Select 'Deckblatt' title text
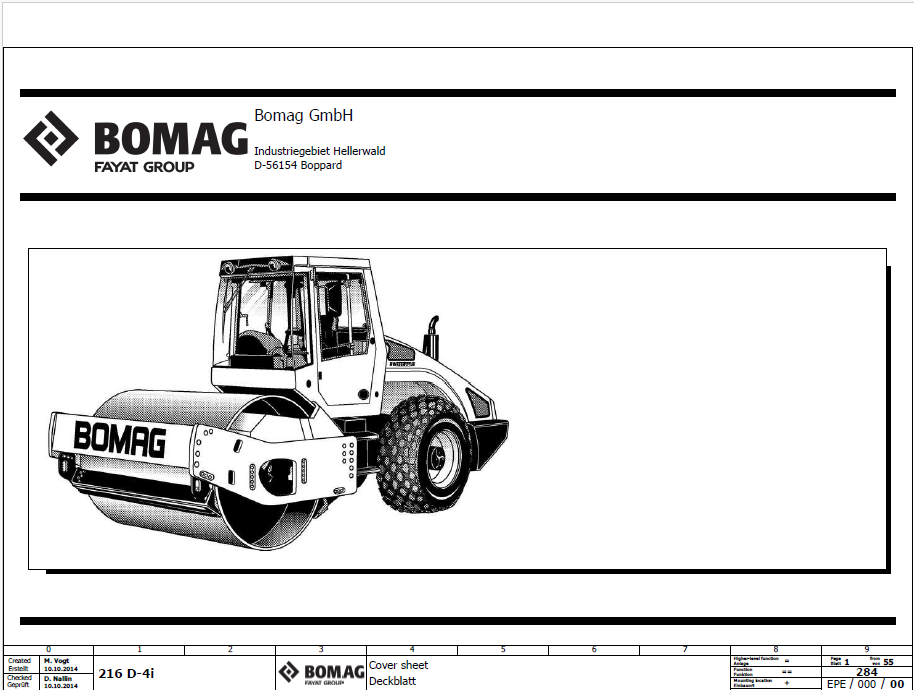This screenshot has height=690, width=914. (x=392, y=681)
